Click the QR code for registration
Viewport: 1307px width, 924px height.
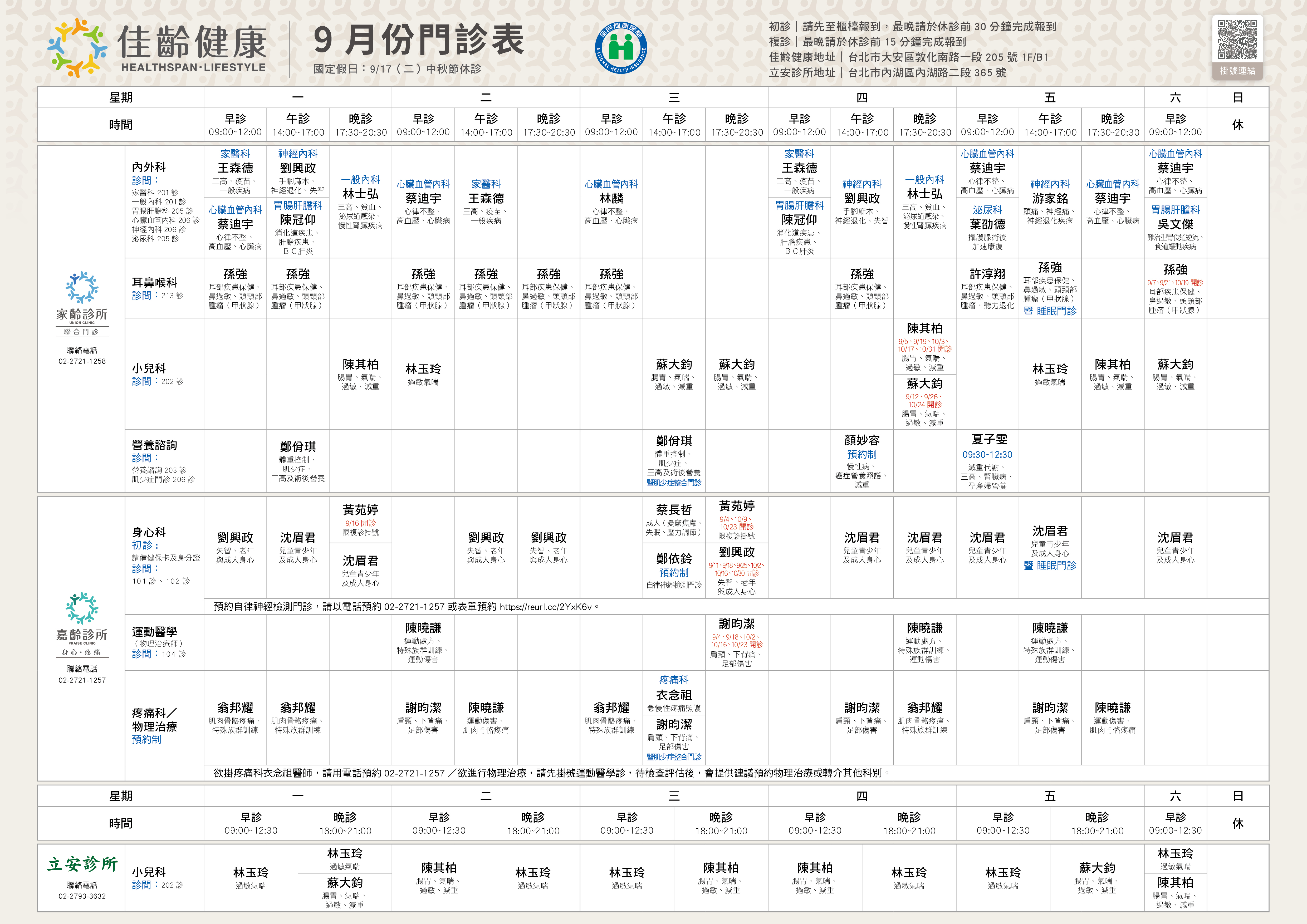pos(1237,40)
